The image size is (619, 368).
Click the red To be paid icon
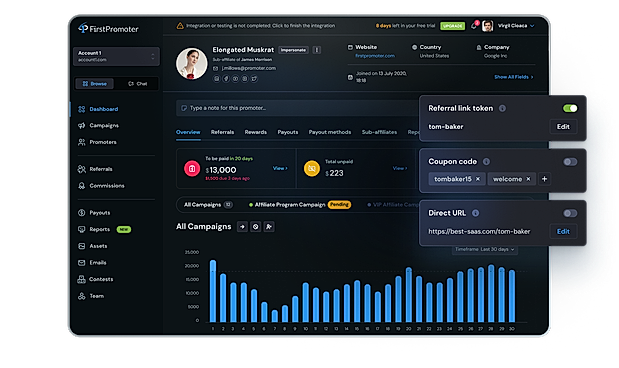192,169
